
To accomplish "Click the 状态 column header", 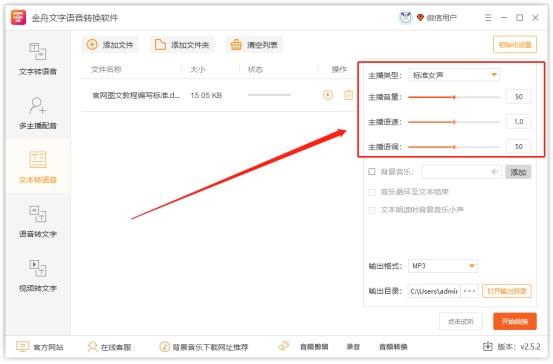I will (x=255, y=69).
